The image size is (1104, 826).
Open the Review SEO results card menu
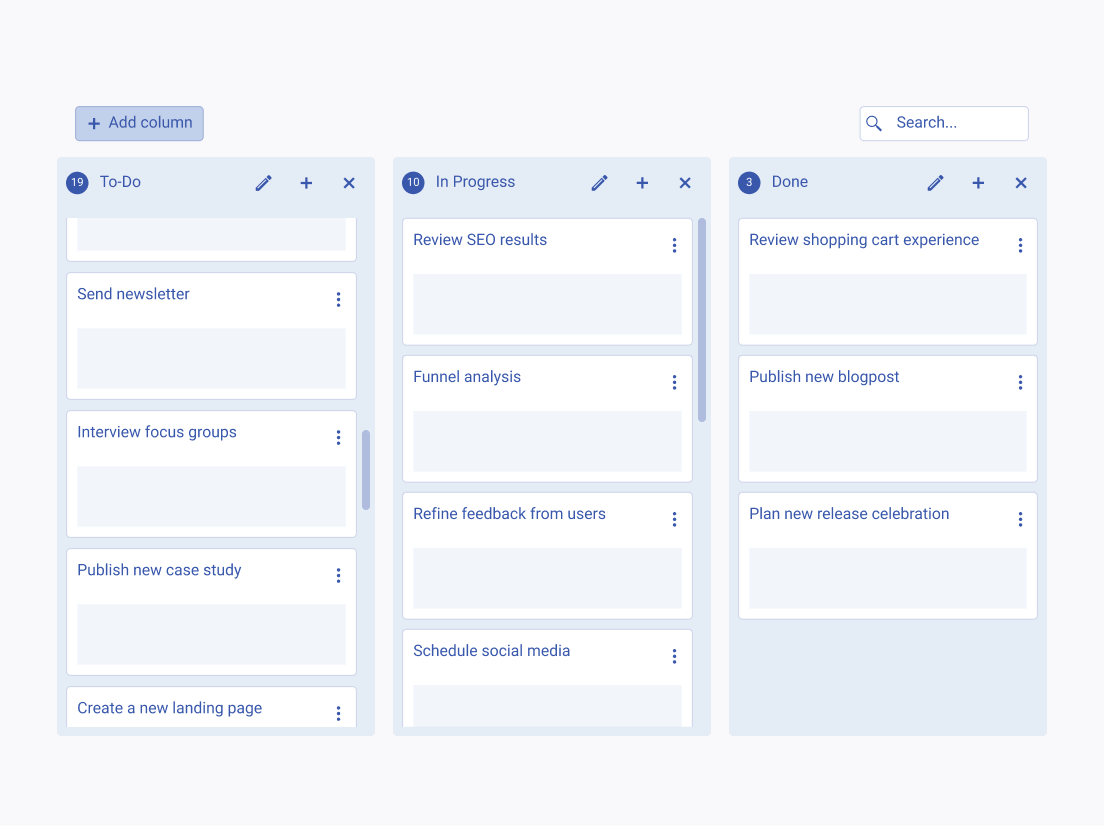coord(675,246)
